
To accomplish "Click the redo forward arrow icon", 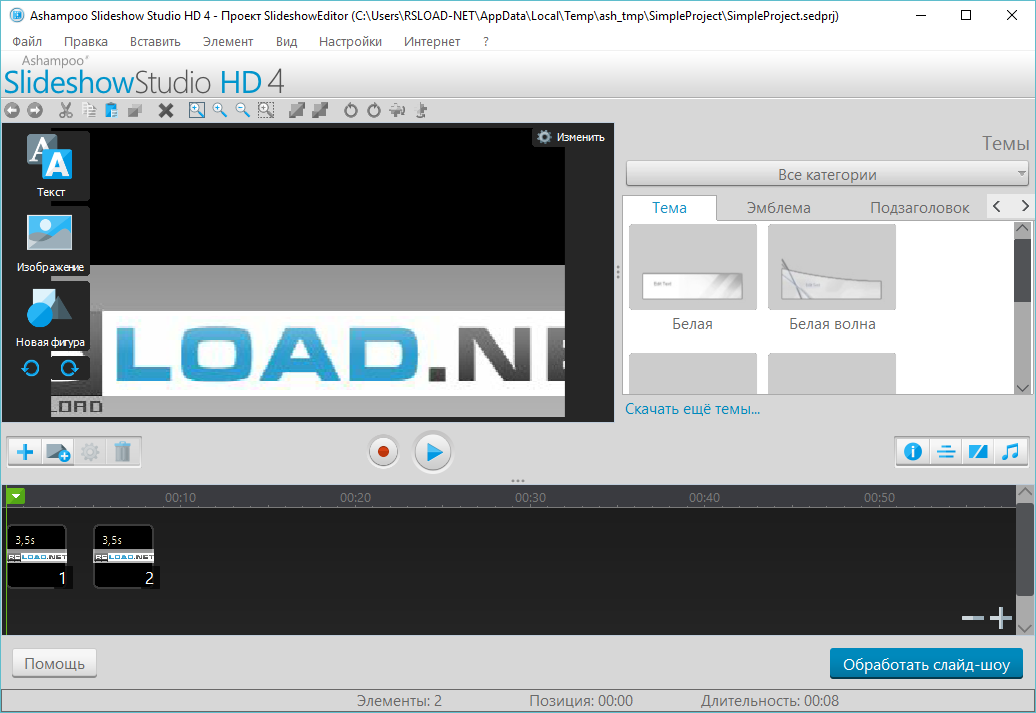I will 35,110.
